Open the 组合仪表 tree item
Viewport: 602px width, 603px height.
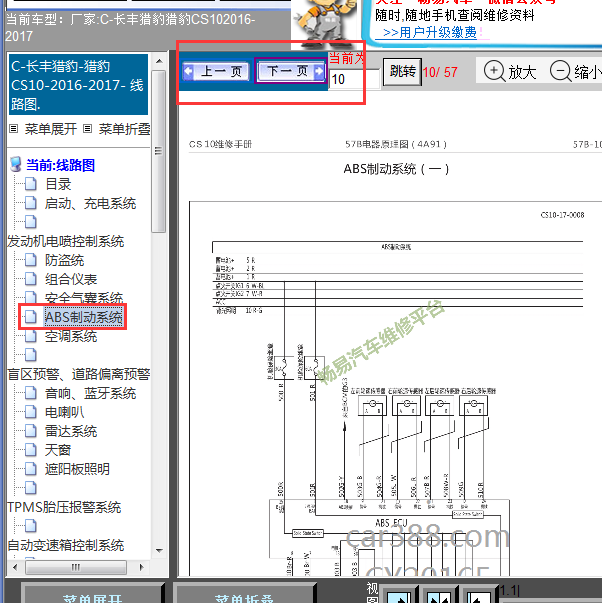click(71, 279)
